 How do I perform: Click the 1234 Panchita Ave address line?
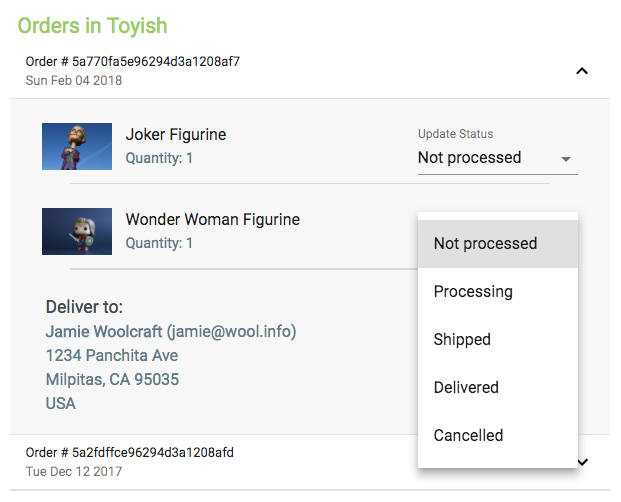pos(112,355)
